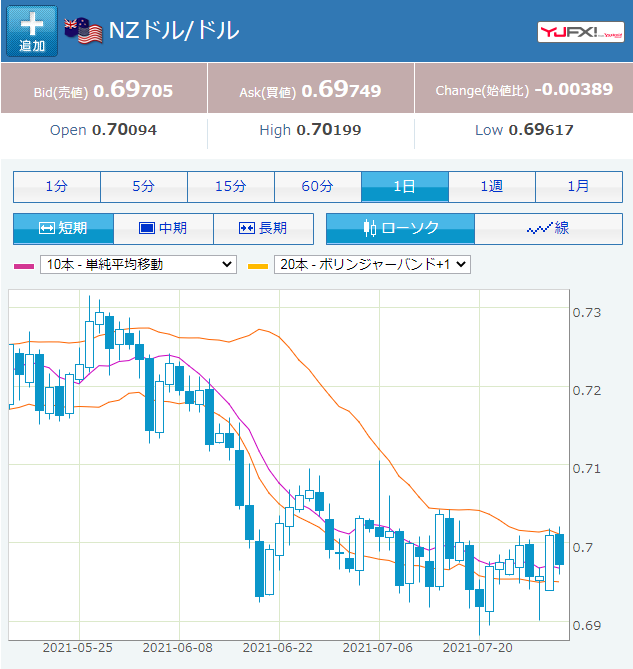
Task: Click the 0.73 price axis label
Action: point(587,313)
